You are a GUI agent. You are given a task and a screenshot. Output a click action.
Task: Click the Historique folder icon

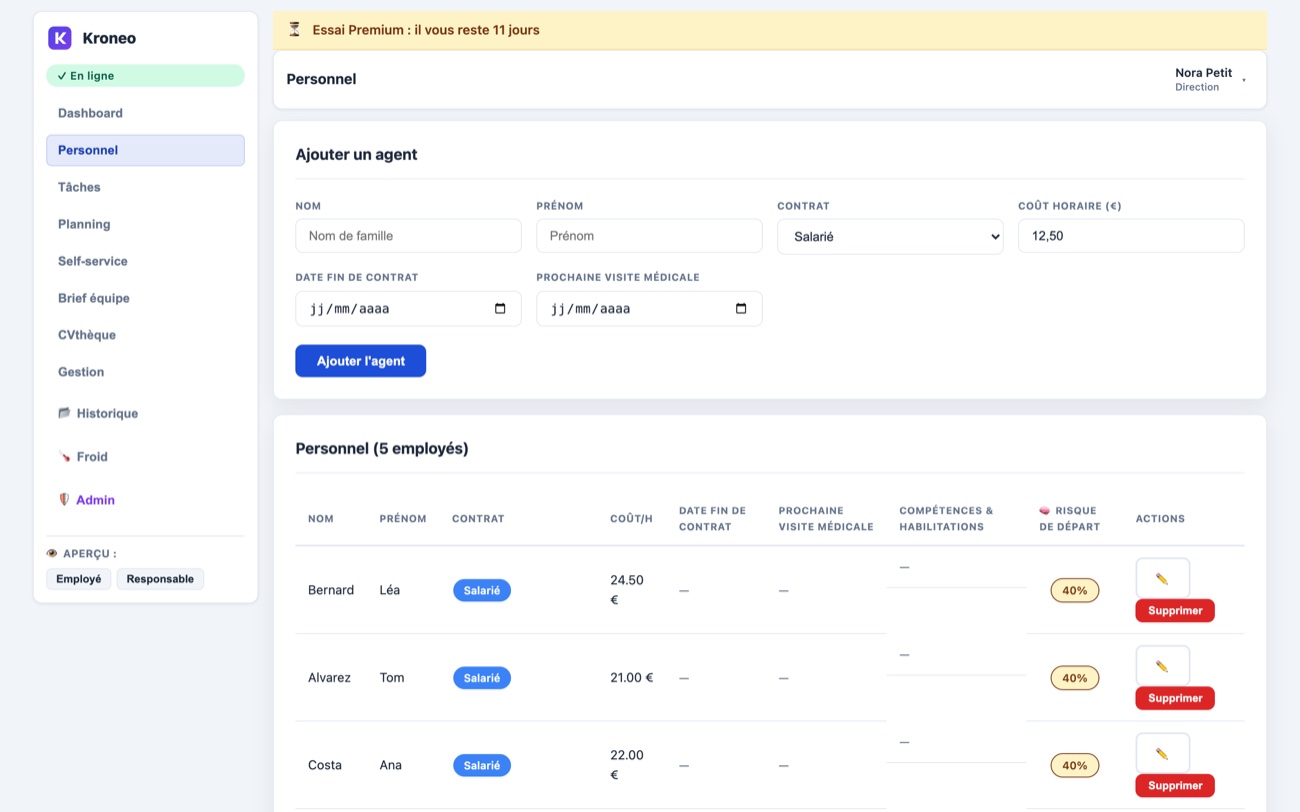[x=64, y=413]
